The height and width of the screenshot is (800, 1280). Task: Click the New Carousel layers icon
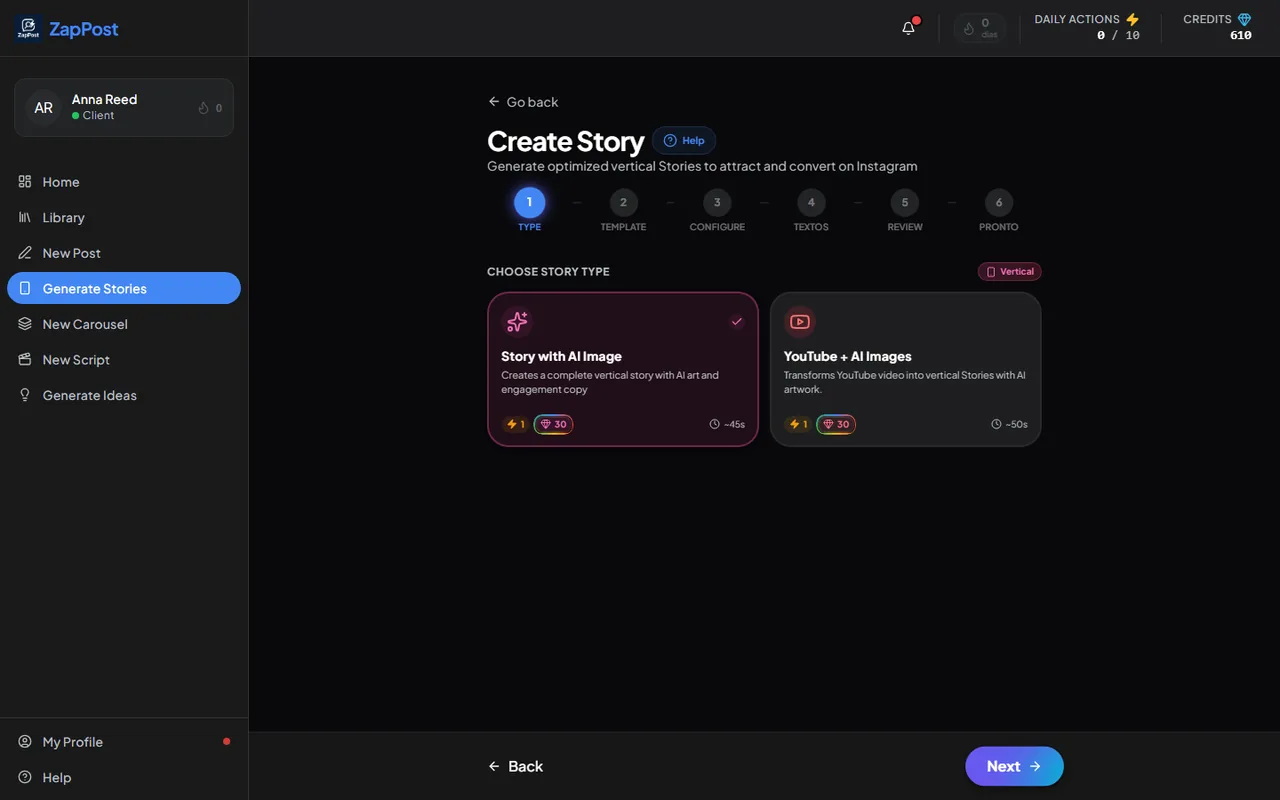25,324
